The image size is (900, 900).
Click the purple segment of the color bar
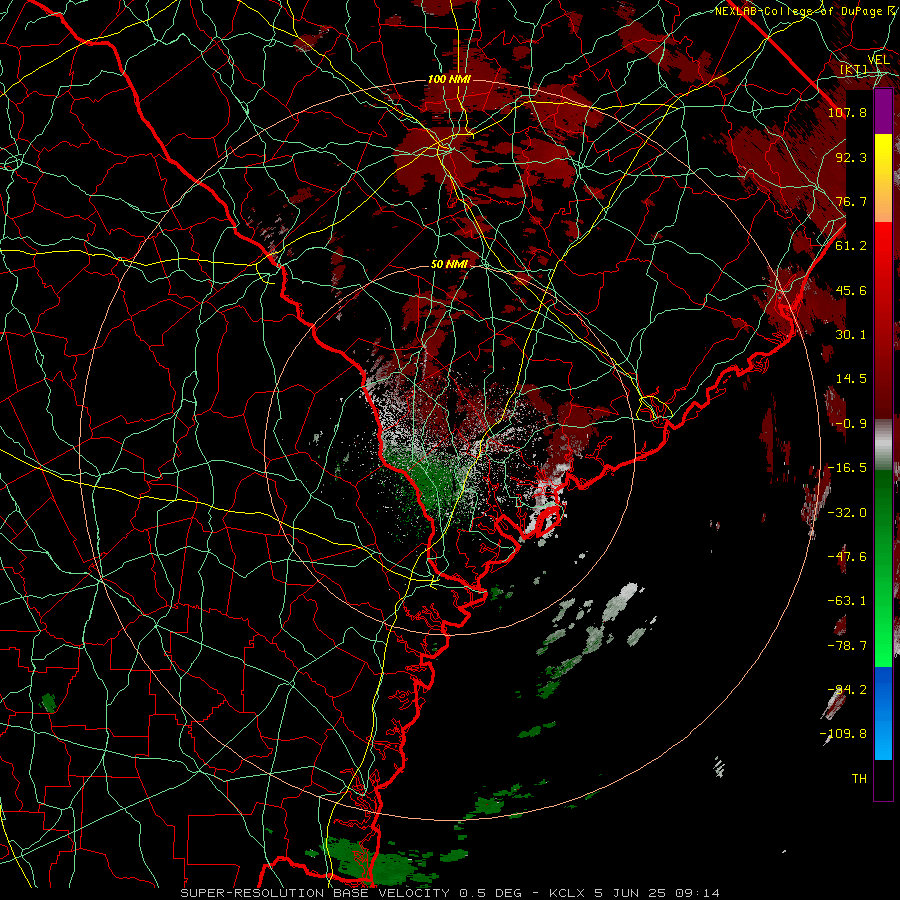883,112
